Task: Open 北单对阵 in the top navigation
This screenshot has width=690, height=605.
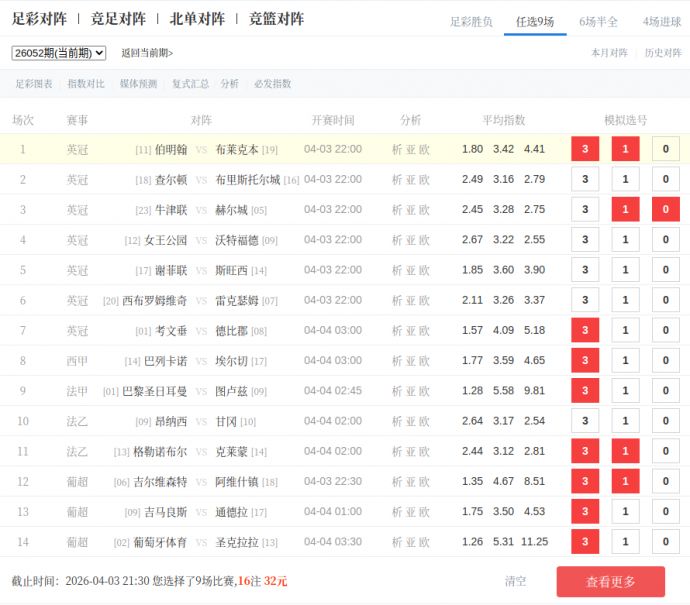Action: (x=197, y=19)
